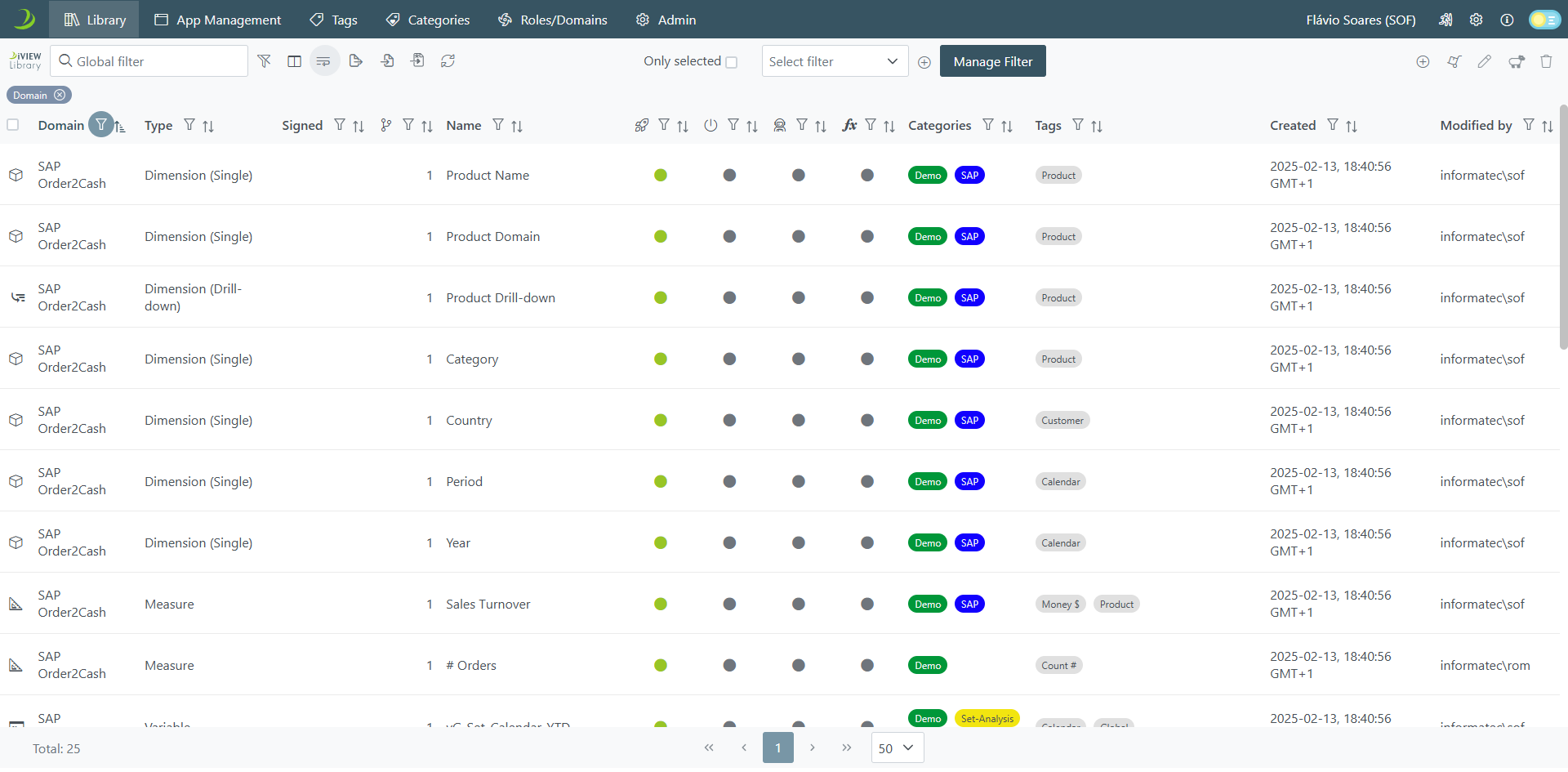This screenshot has width=1568, height=772.
Task: Click the page 1 pagination button
Action: (777, 747)
